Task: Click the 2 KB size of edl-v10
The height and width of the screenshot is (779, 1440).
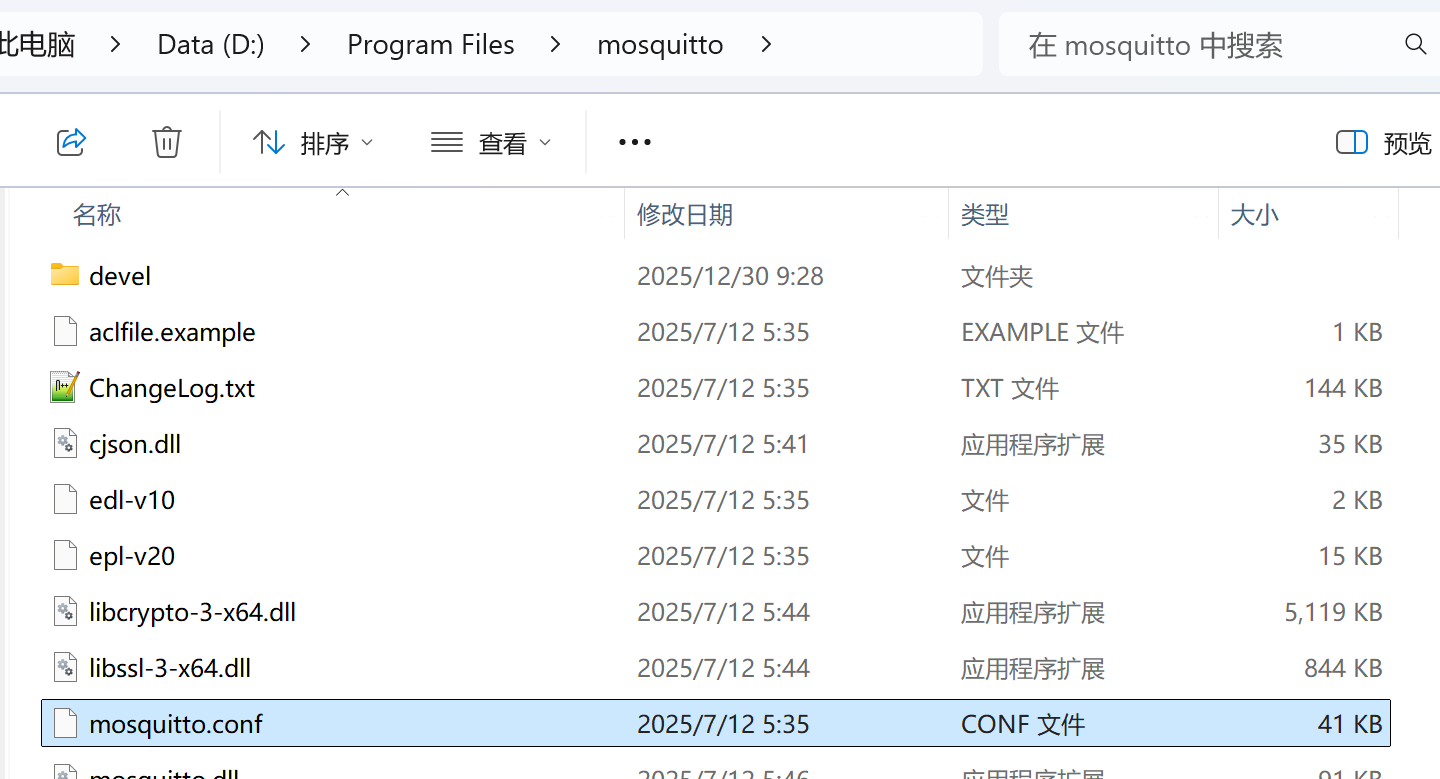Action: click(1357, 500)
